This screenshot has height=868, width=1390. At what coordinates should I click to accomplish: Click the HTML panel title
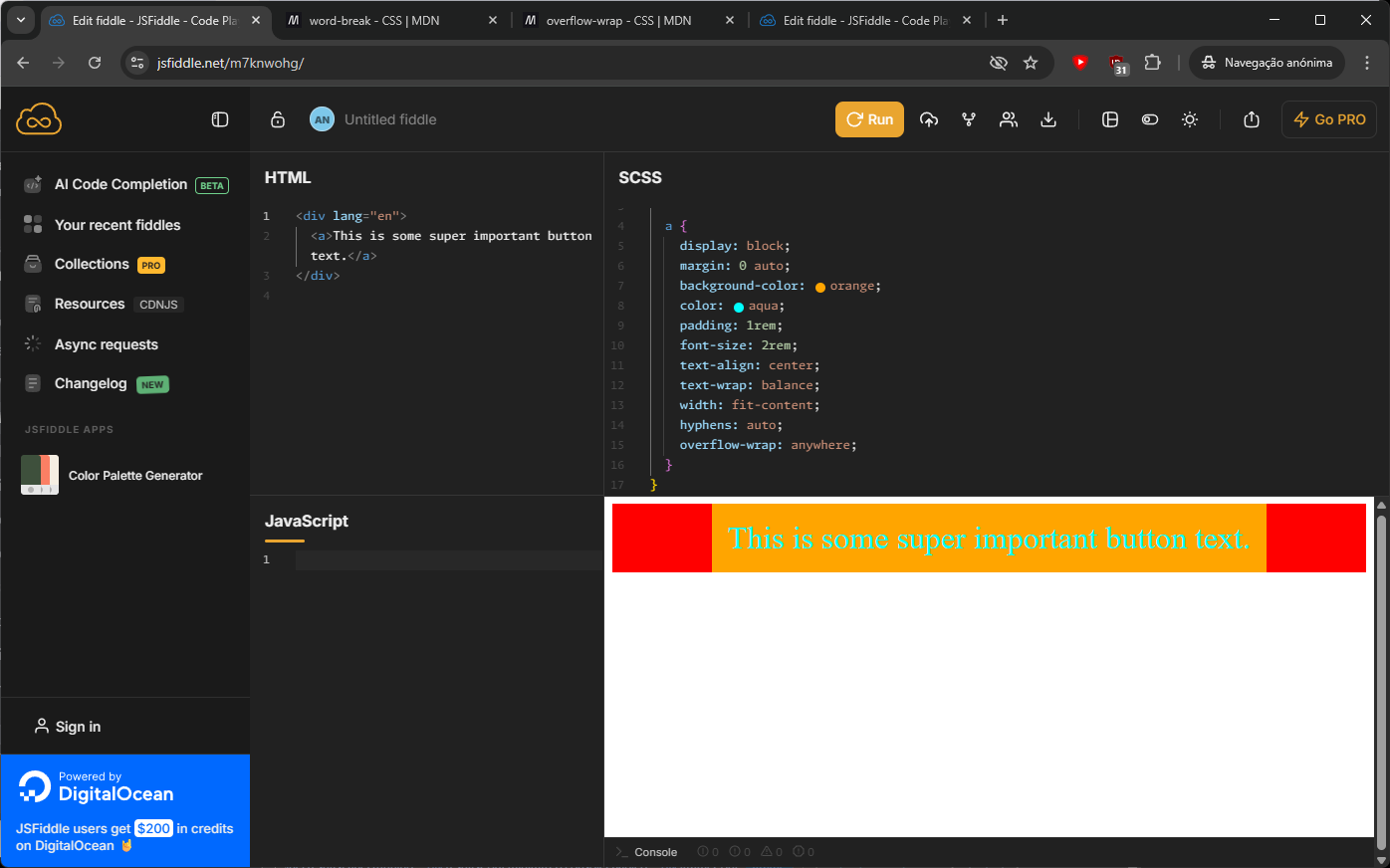point(288,177)
